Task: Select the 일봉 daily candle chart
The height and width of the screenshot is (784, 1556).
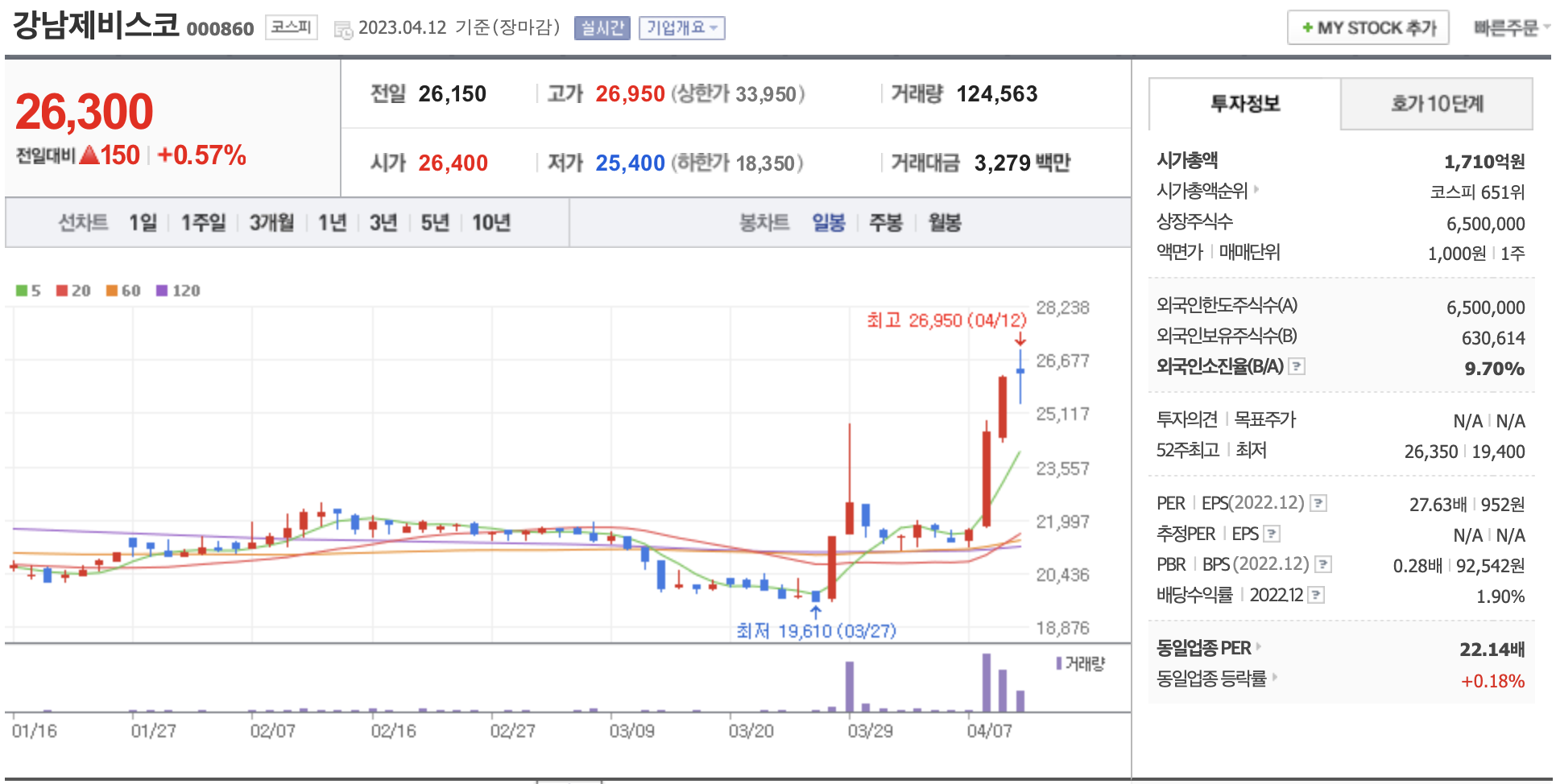Action: (x=828, y=223)
